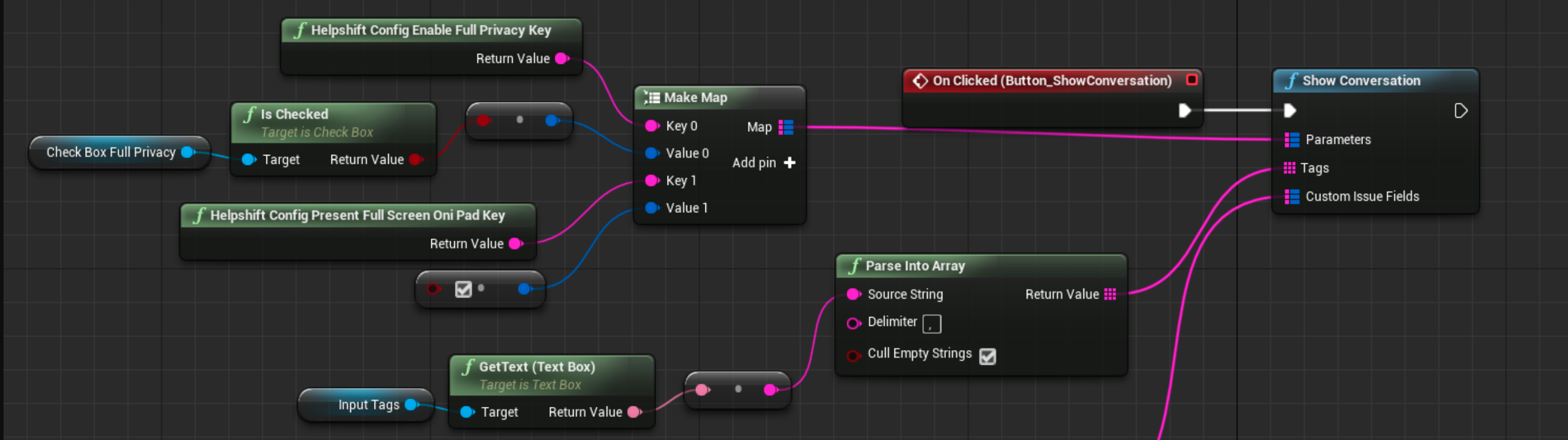The width and height of the screenshot is (1568, 440).
Task: Click Show Conversation execution output pin
Action: point(1460,111)
